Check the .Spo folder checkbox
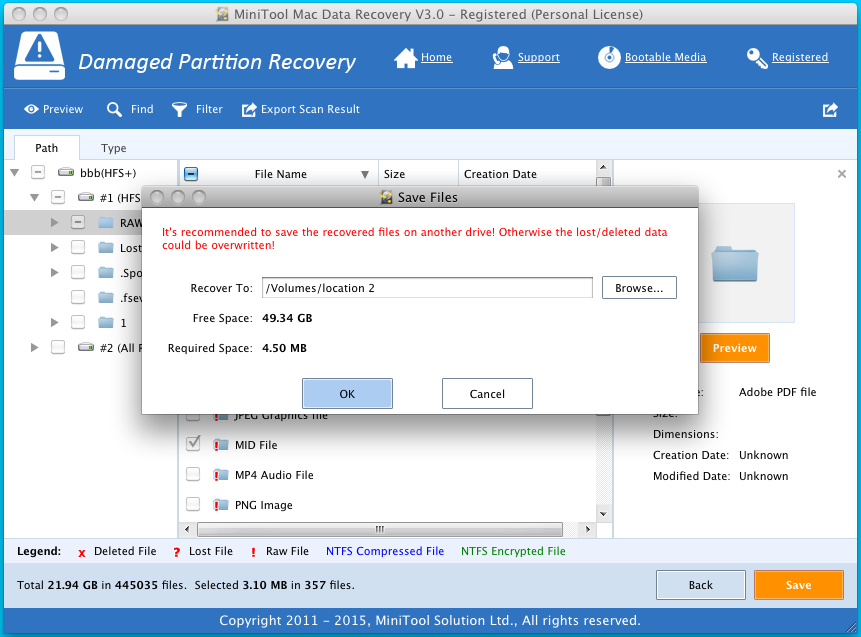Viewport: 861px width, 637px height. 78,272
